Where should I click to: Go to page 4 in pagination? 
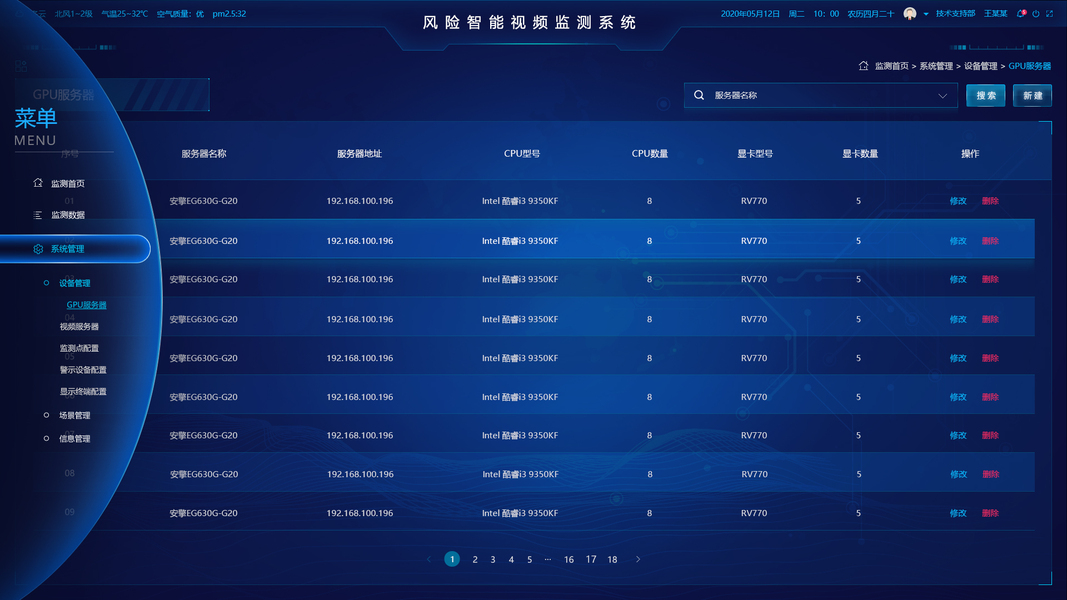[x=511, y=559]
